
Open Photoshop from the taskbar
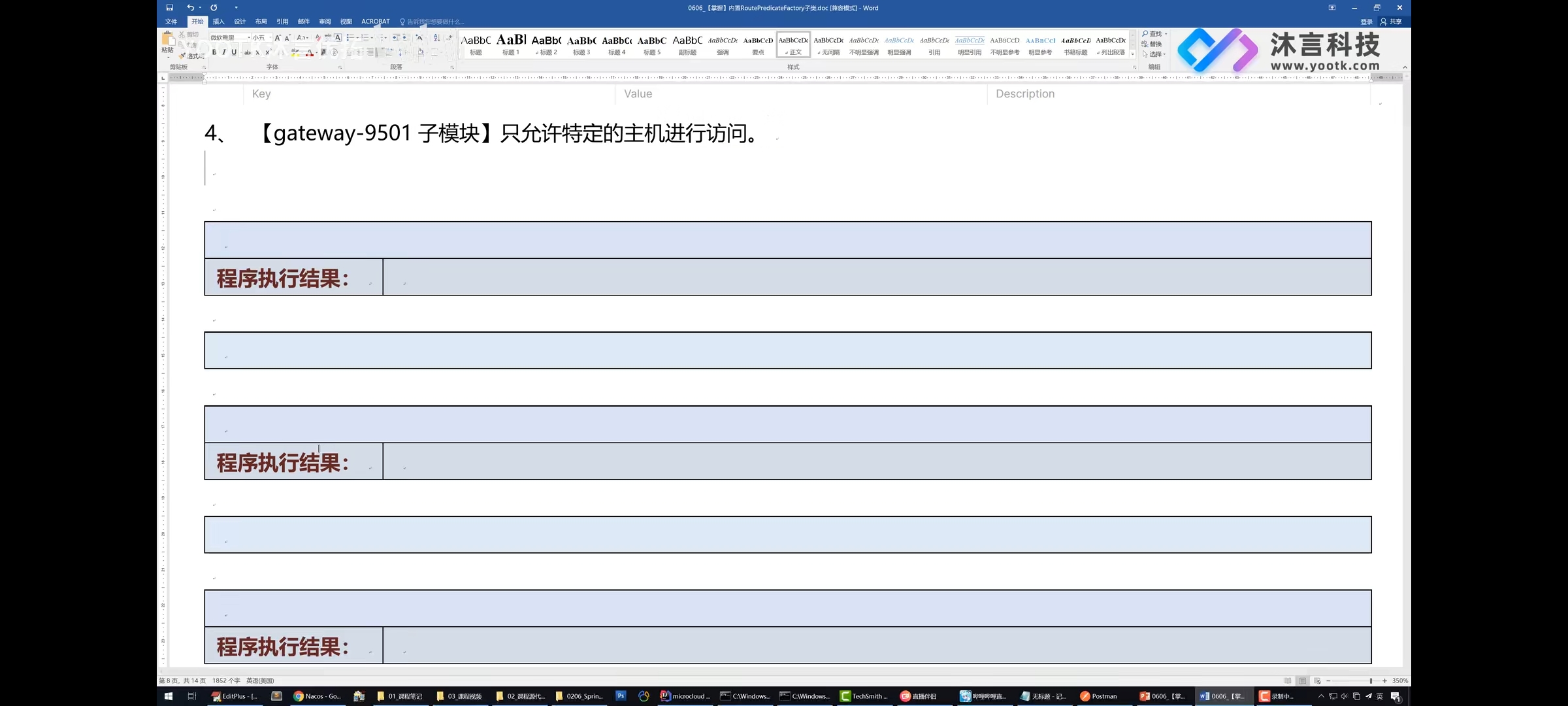[x=621, y=696]
